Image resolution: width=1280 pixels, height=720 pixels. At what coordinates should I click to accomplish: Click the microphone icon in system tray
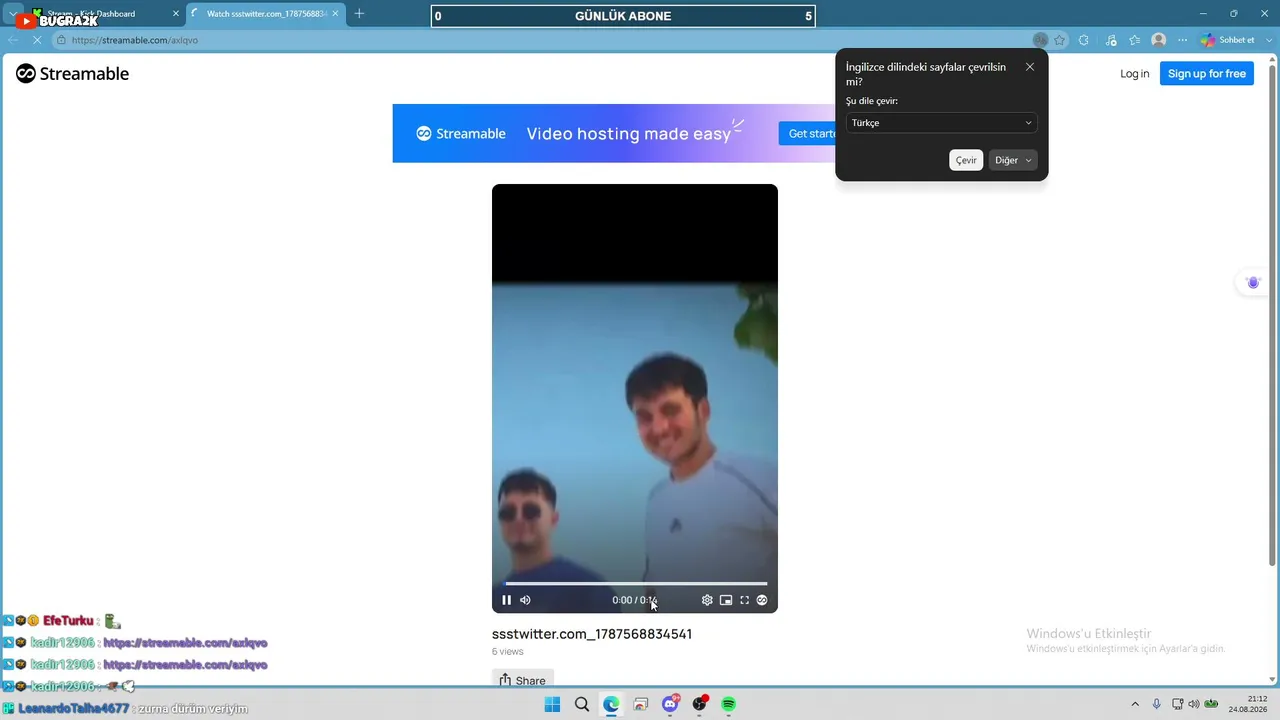[1157, 704]
